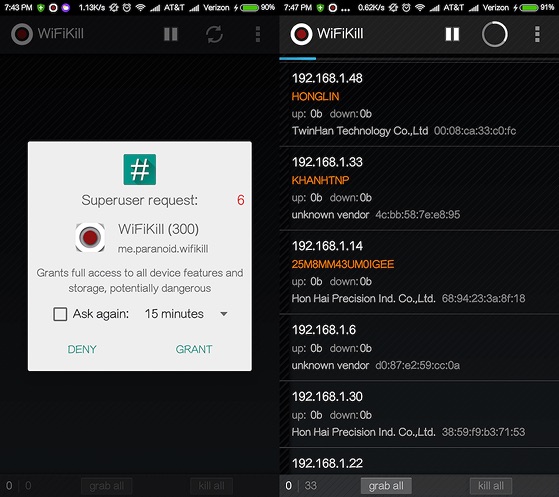This screenshot has width=559, height=497.
Task: Select the 192.168.1.48 HONGLIN device entry
Action: click(419, 104)
